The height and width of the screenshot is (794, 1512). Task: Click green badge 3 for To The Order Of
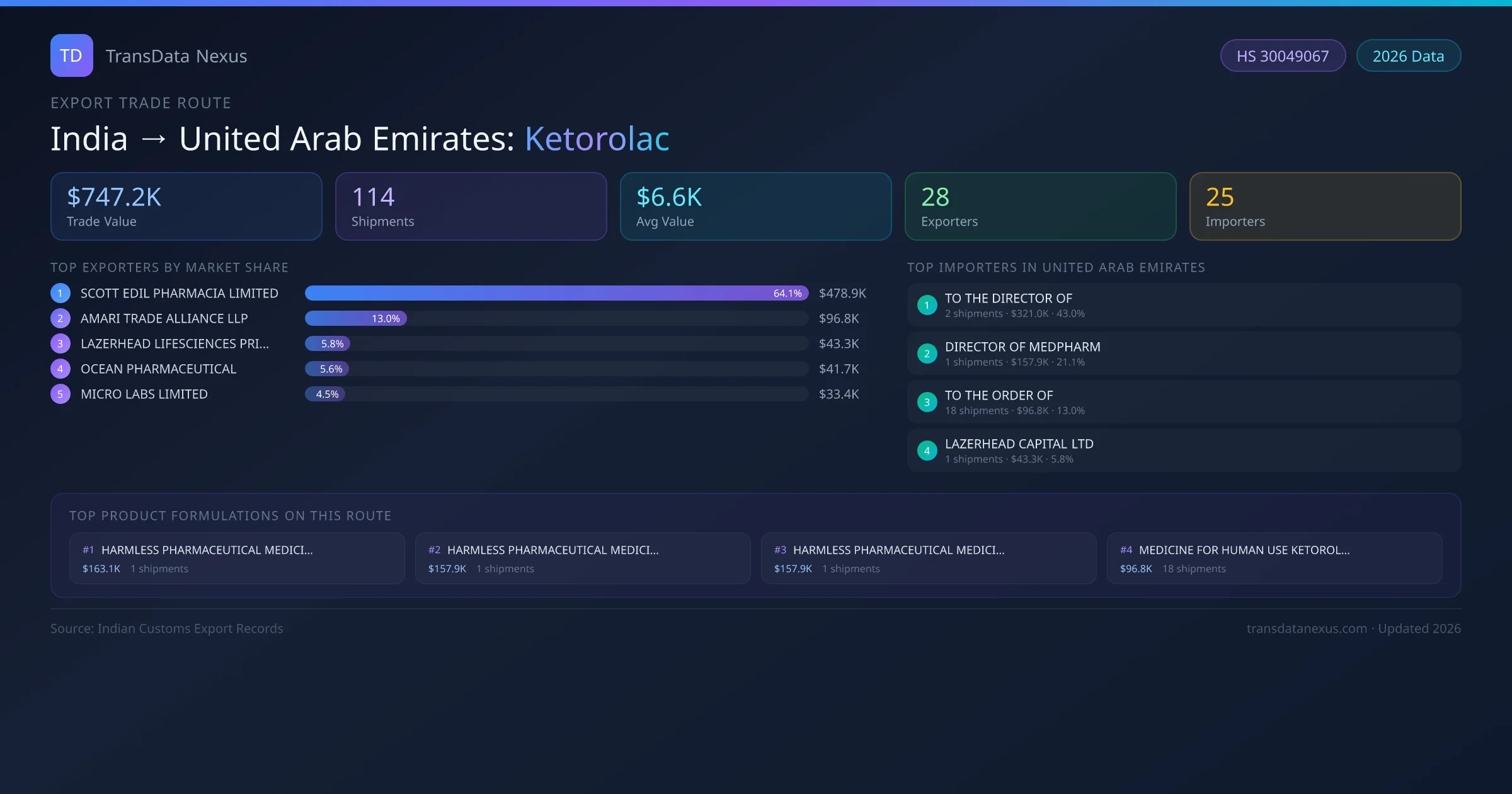(x=927, y=402)
